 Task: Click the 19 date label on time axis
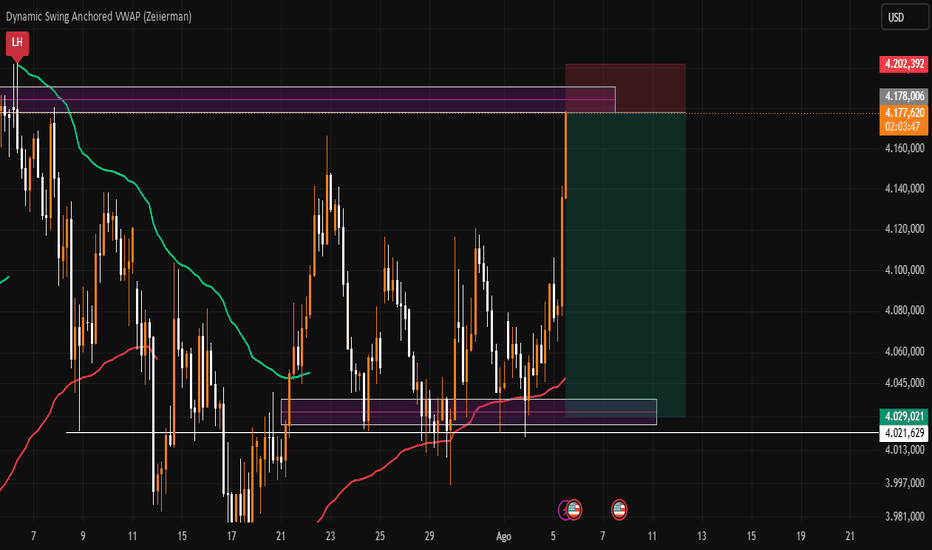pyautogui.click(x=801, y=536)
